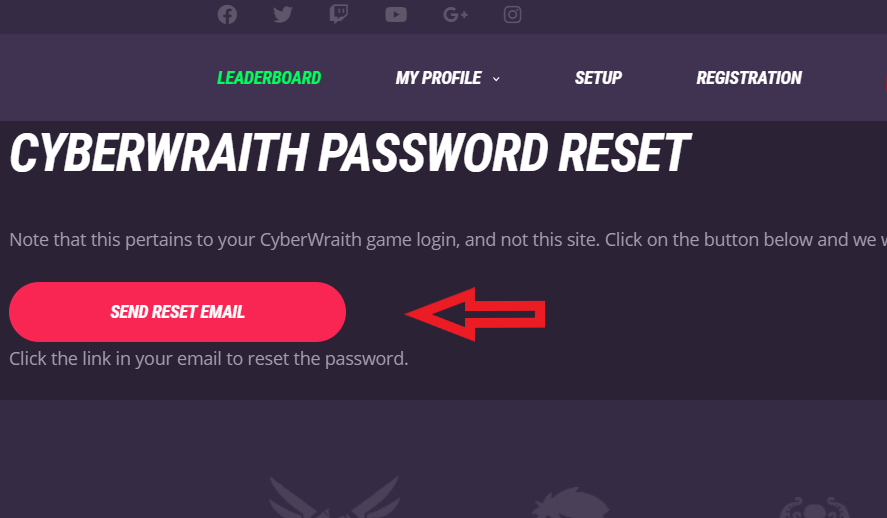This screenshot has width=887, height=518.
Task: Click the reset link instruction text
Action: coord(209,359)
